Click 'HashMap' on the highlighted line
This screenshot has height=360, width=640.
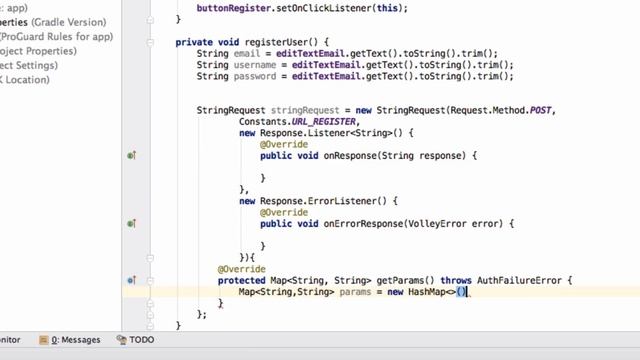coord(427,292)
